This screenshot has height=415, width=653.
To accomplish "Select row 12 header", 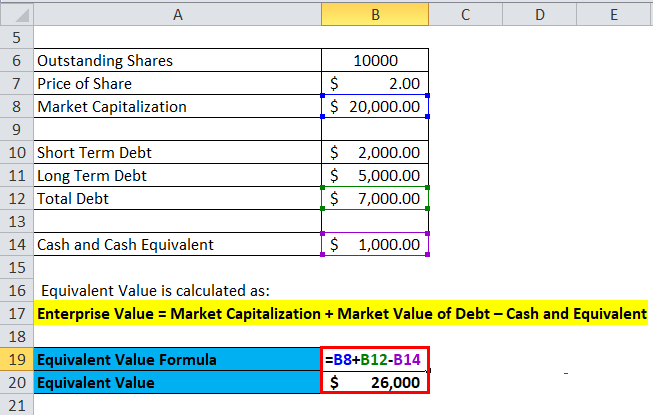I will (x=17, y=199).
